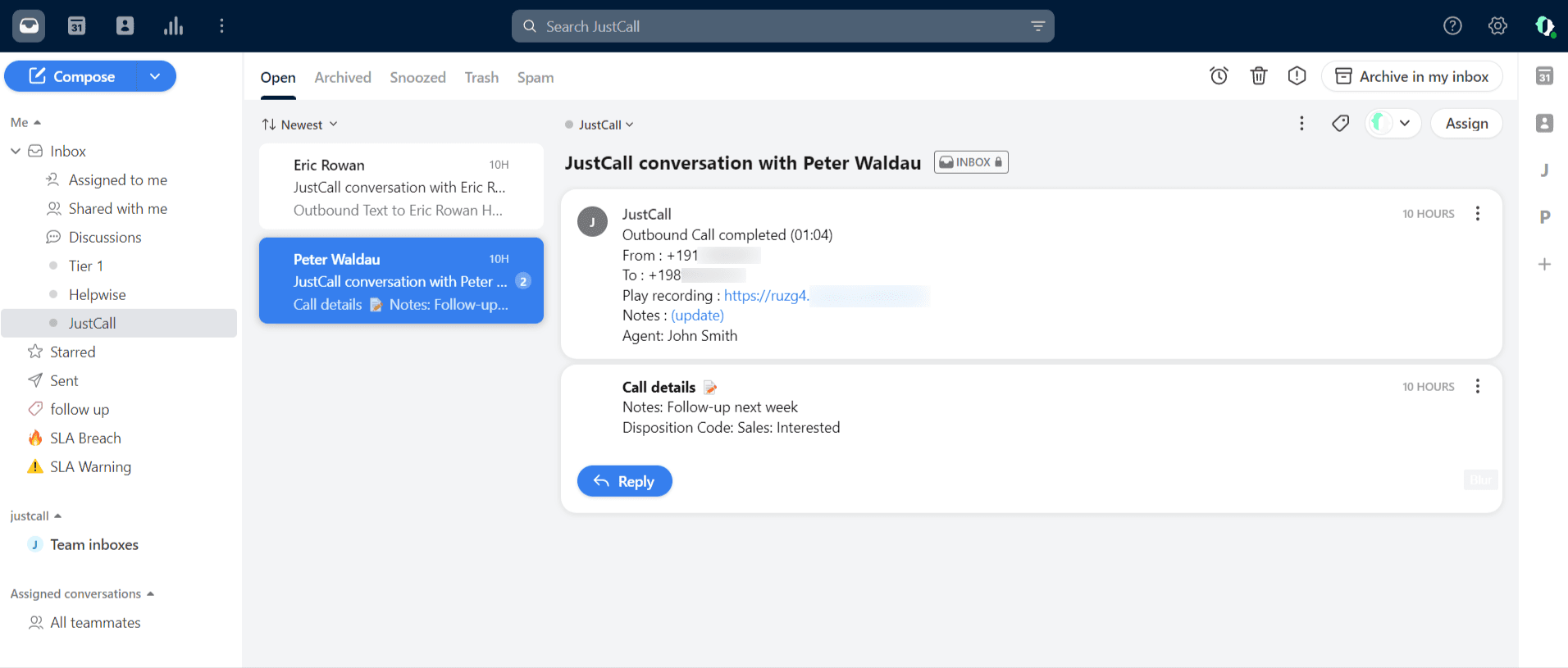1568x668 pixels.
Task: Focus the Search JustCall field
Action: click(x=783, y=26)
